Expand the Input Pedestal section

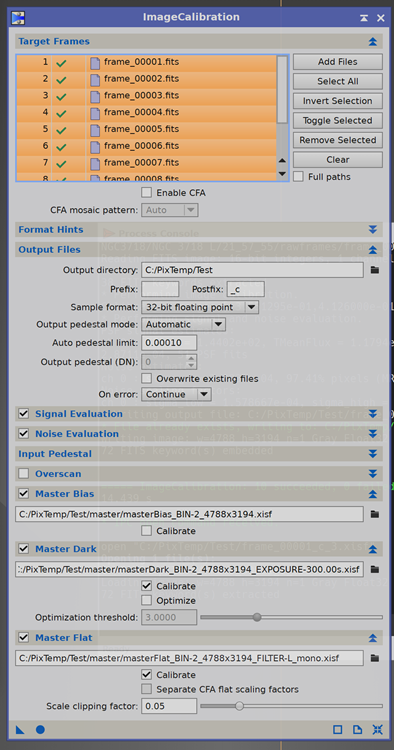[x=373, y=453]
